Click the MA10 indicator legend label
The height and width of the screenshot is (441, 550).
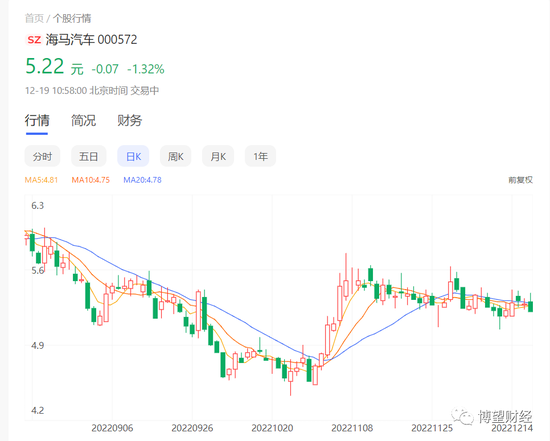[90, 180]
